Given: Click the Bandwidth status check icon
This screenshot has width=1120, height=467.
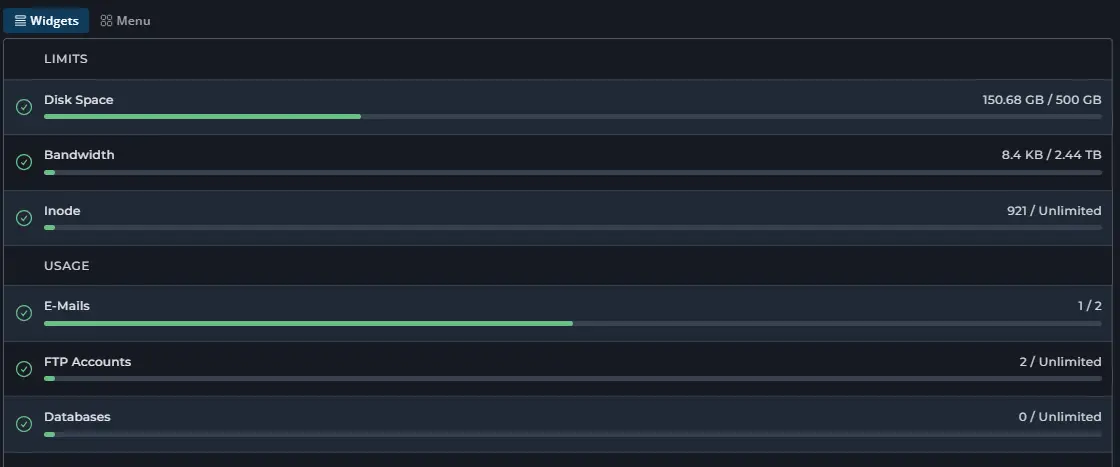Looking at the screenshot, I should [24, 162].
